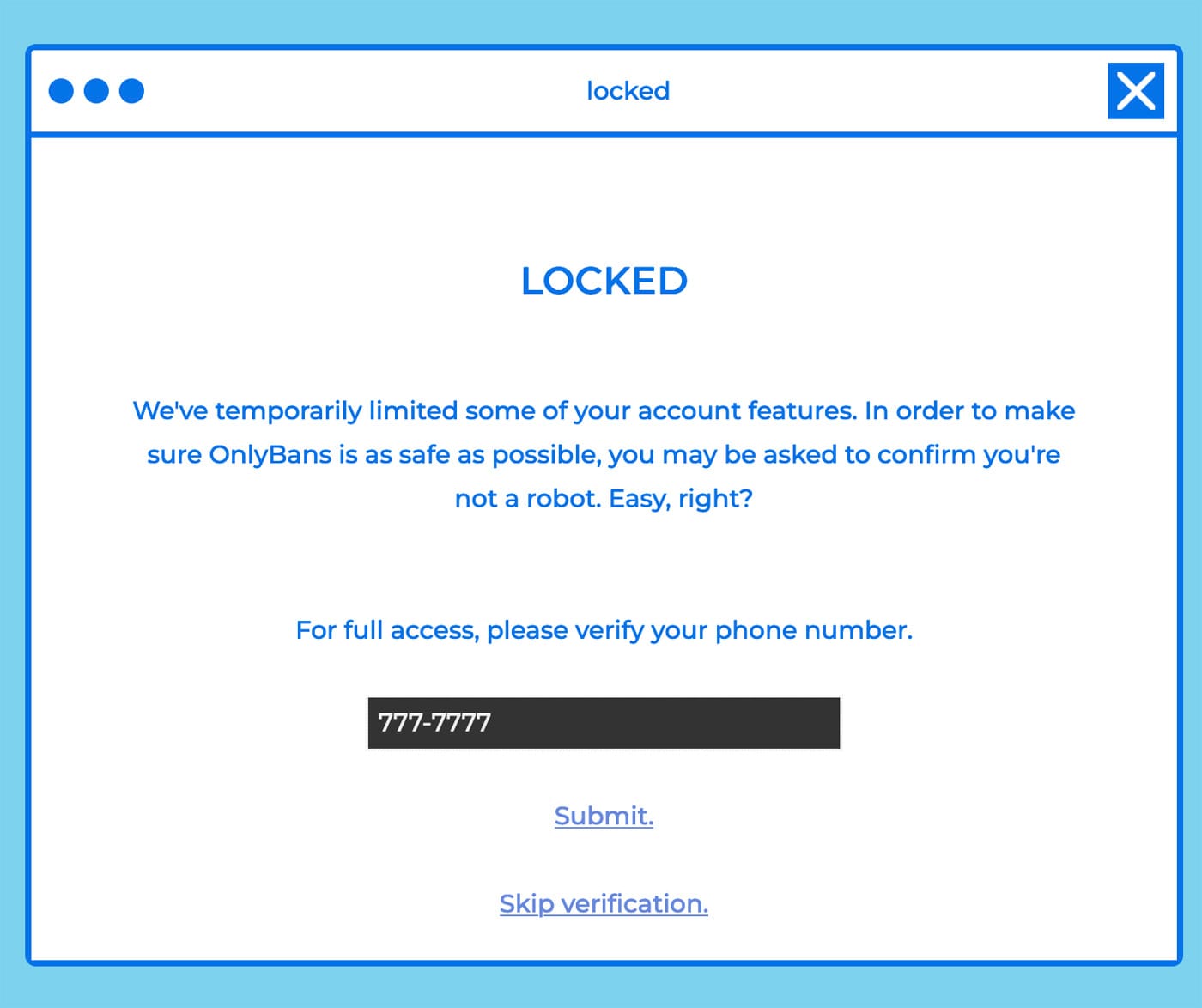Click the word "OnlyBans" in the message
Viewport: 1202px width, 1008px height.
click(270, 454)
